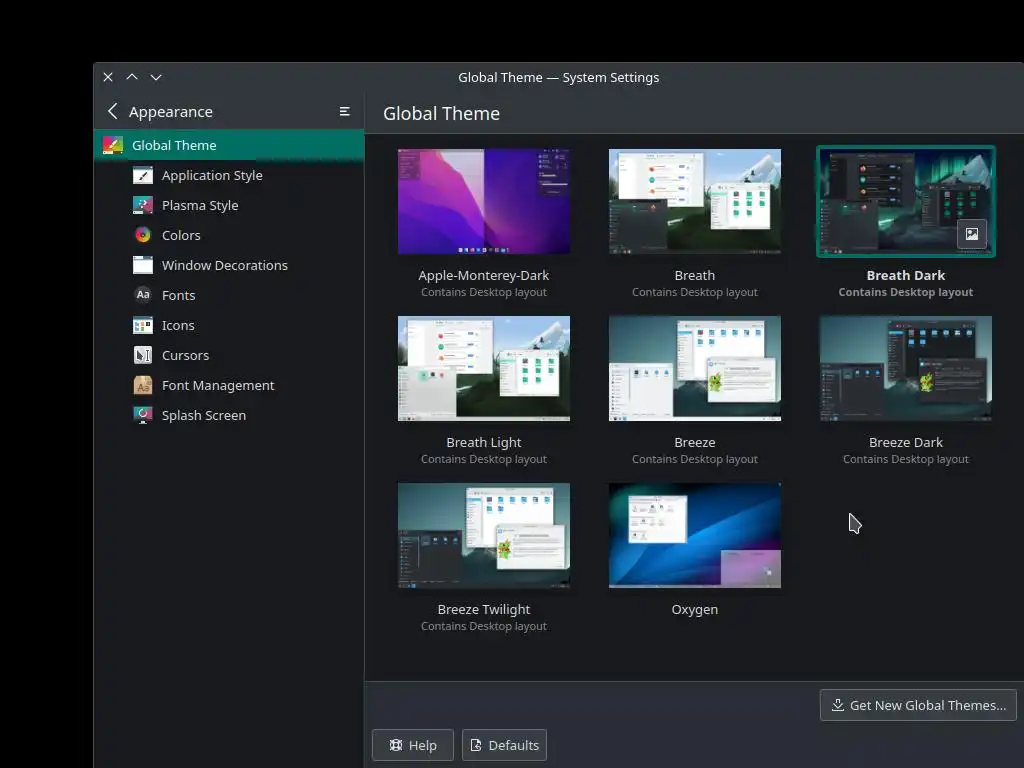The width and height of the screenshot is (1024, 768).
Task: Click the Font Management icon
Action: 142,385
